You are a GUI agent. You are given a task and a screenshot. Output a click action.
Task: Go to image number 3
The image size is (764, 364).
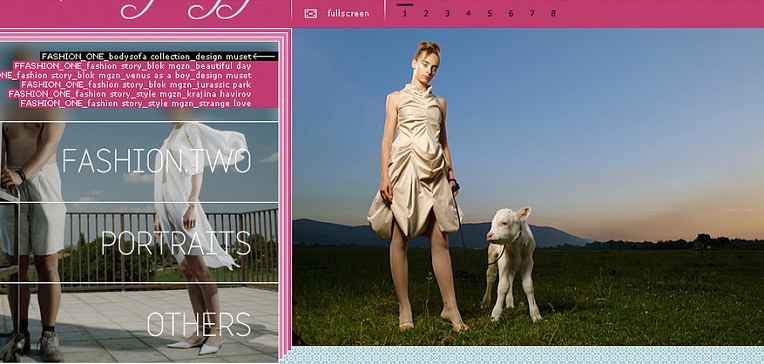coord(447,14)
